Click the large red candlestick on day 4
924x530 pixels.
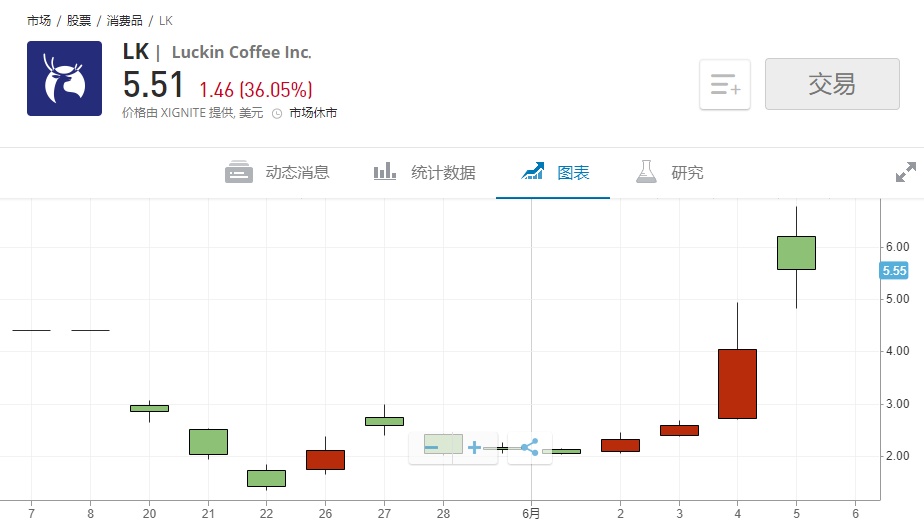737,383
